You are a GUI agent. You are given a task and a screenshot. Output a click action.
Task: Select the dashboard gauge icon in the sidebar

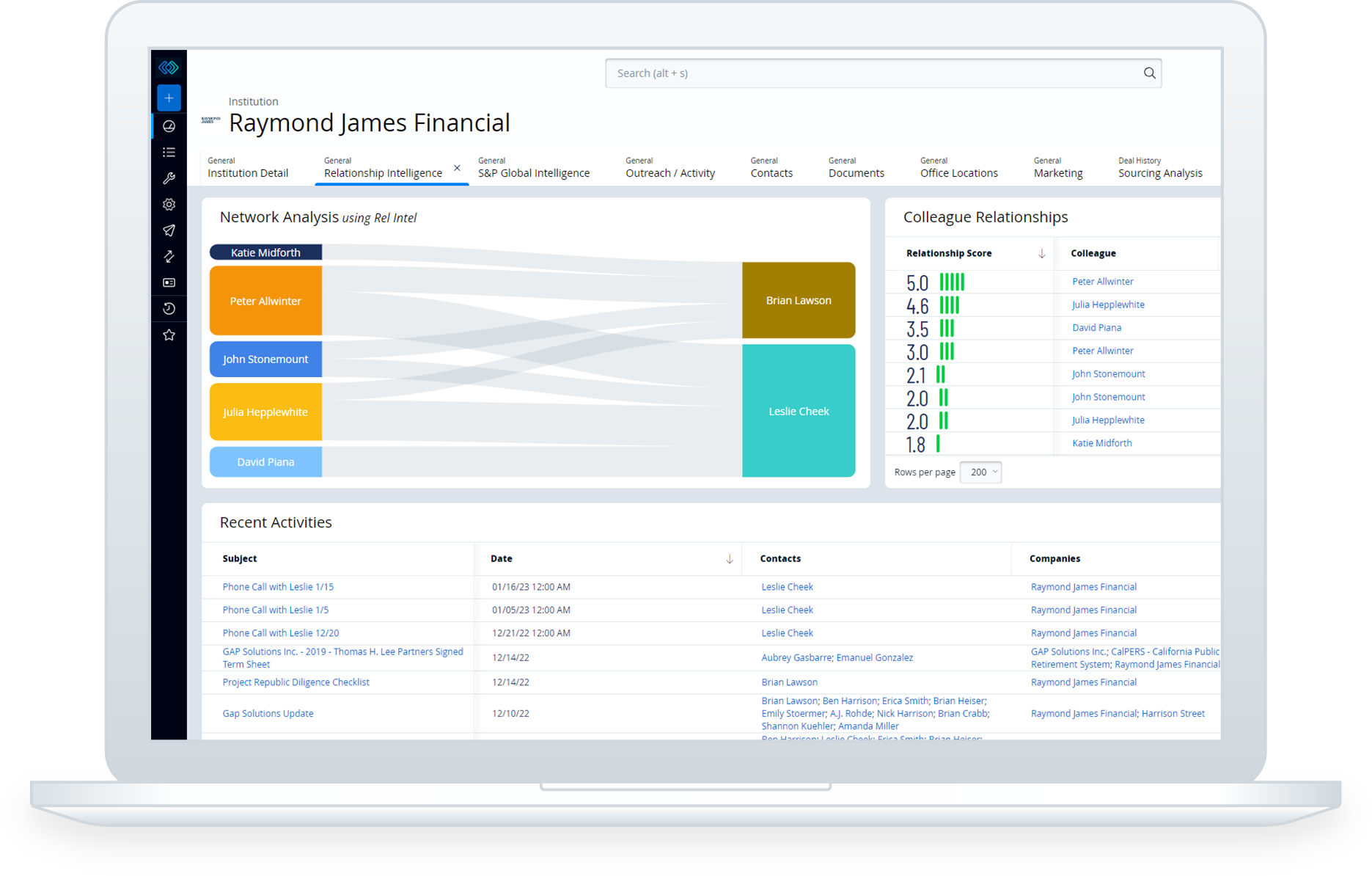(x=168, y=125)
